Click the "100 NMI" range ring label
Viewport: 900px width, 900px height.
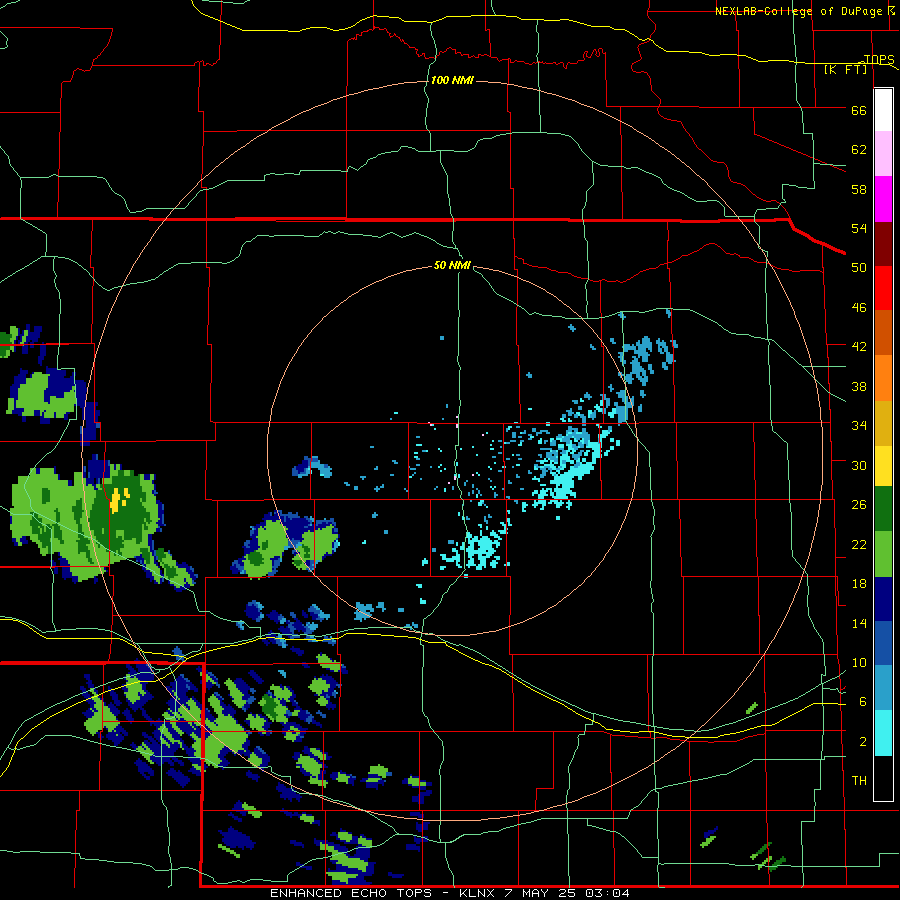click(x=452, y=80)
